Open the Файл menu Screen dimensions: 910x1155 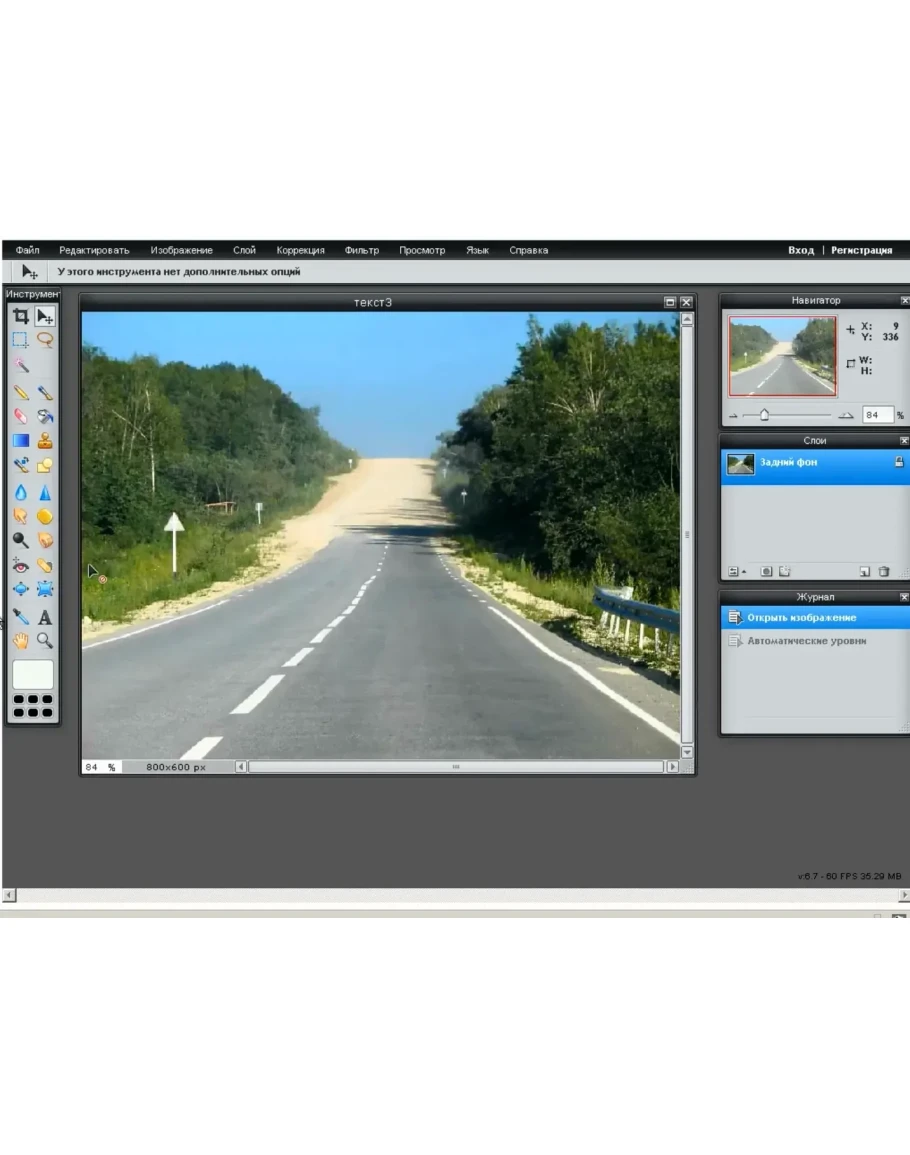tap(27, 250)
